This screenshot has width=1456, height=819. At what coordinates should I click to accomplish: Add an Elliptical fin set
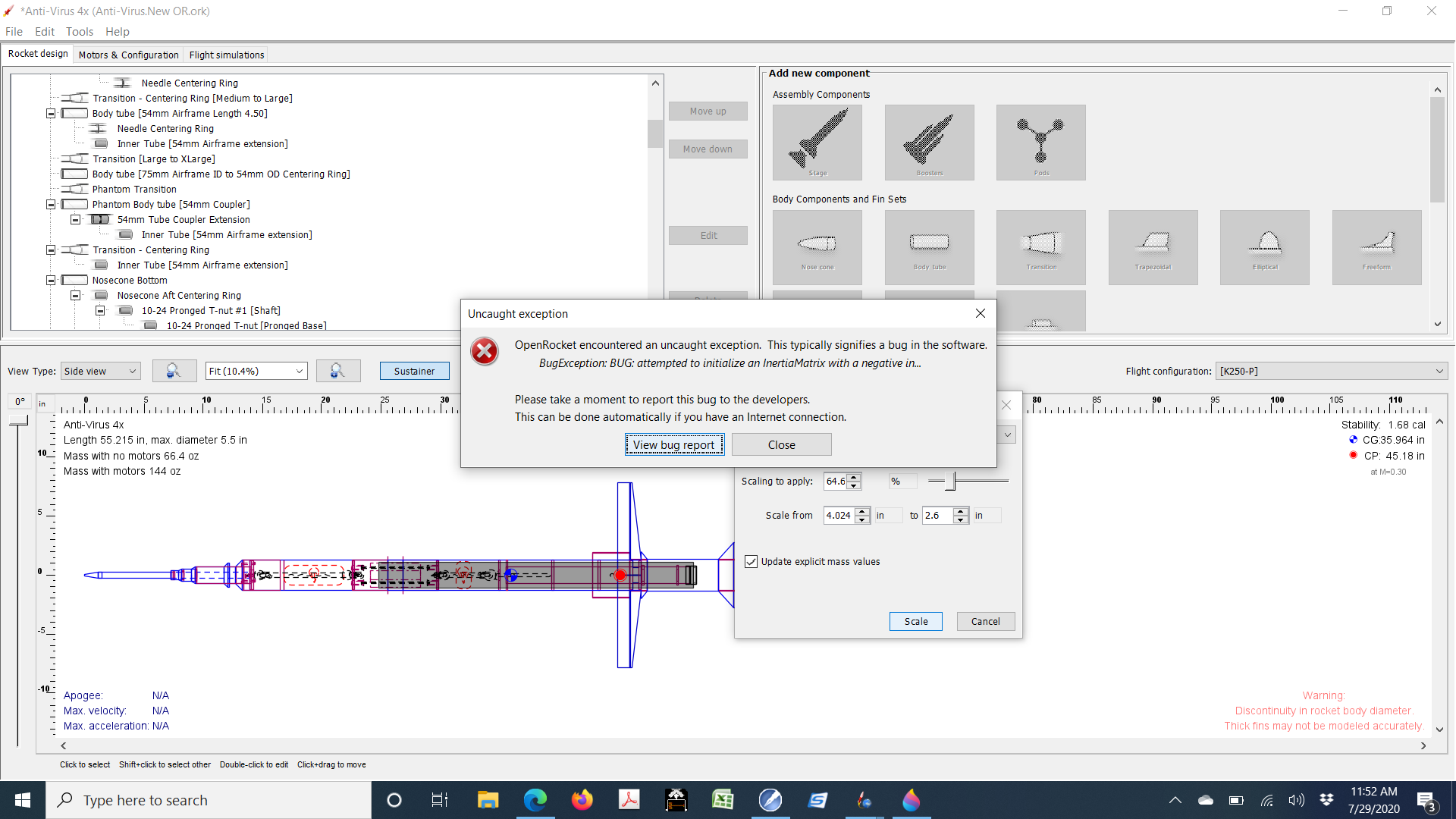(x=1264, y=246)
